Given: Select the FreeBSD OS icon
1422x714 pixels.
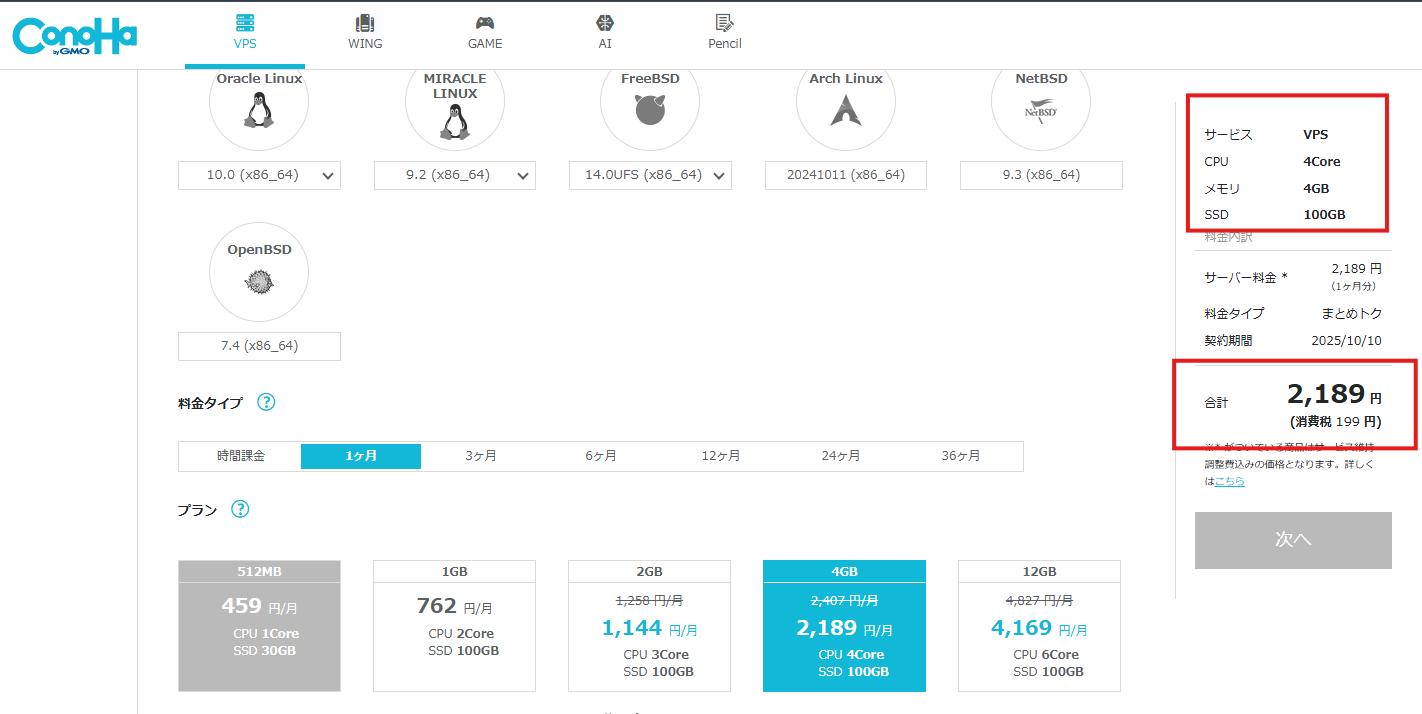Looking at the screenshot, I should (650, 110).
